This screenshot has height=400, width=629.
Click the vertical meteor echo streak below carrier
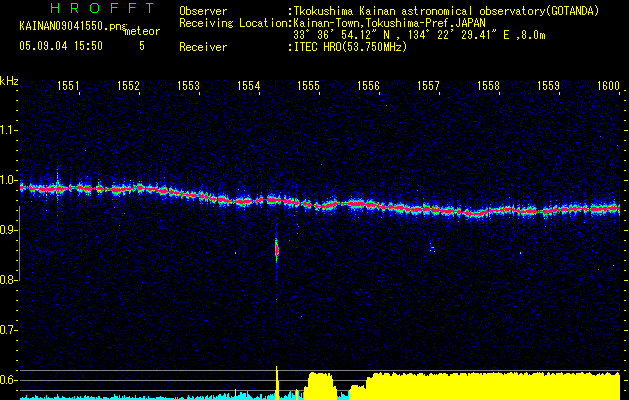pyautogui.click(x=277, y=248)
